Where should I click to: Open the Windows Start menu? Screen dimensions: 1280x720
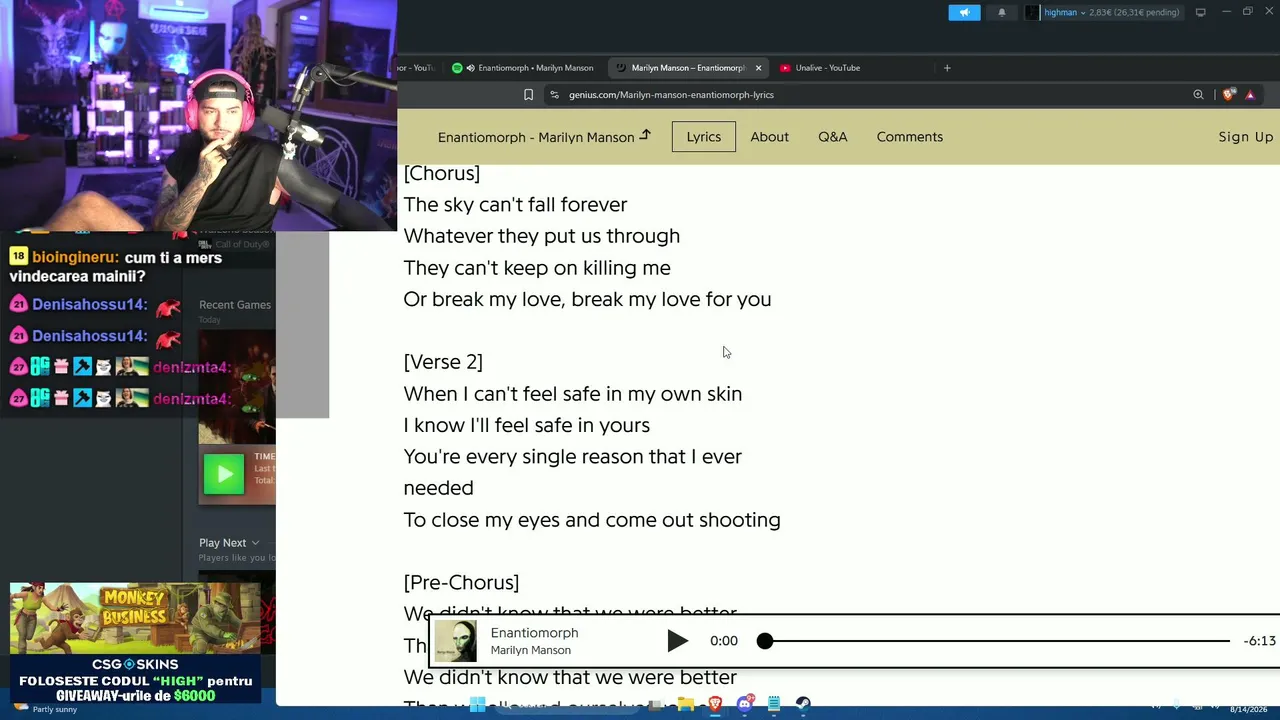pyautogui.click(x=478, y=705)
